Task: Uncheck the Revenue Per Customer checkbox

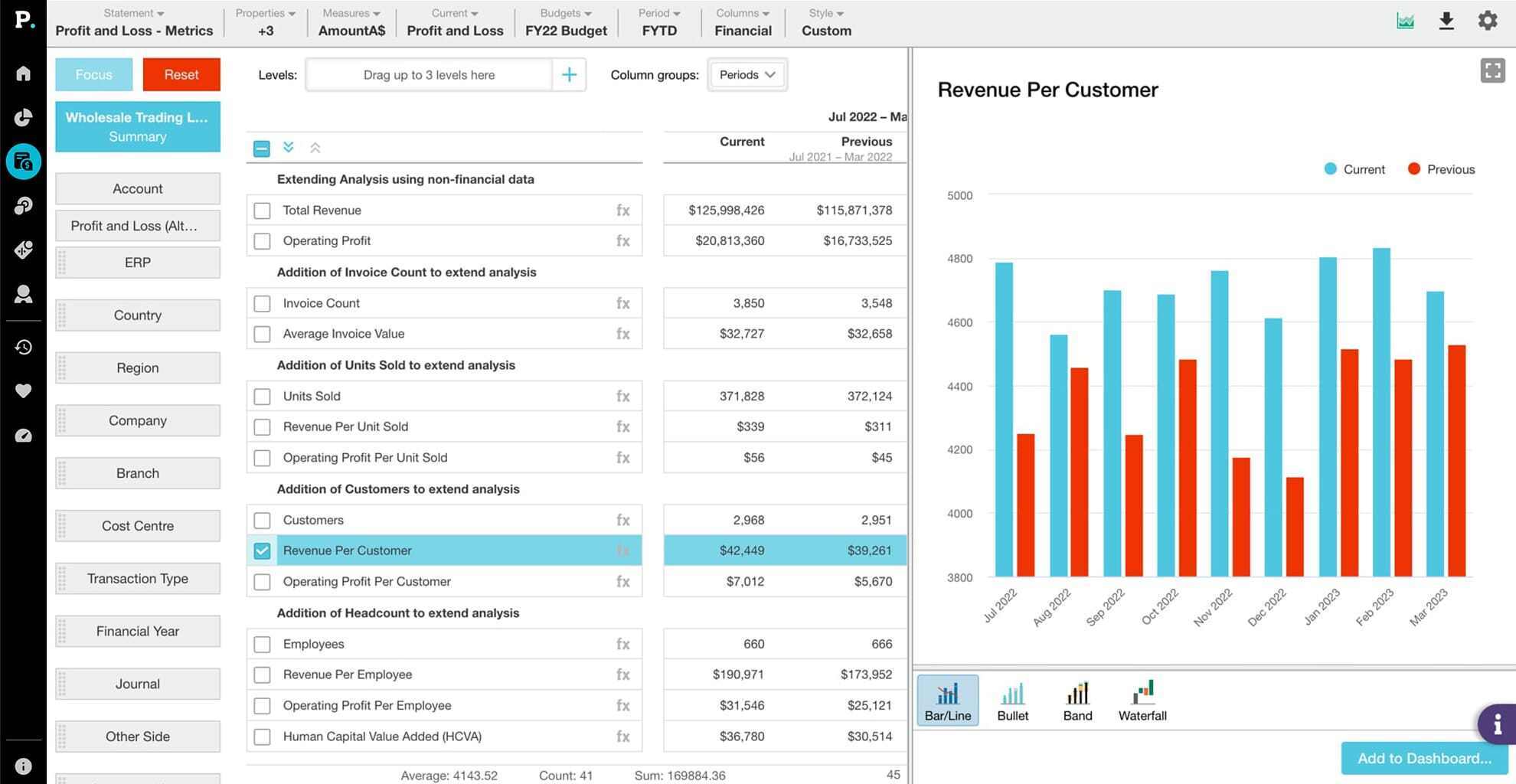Action: click(x=262, y=550)
